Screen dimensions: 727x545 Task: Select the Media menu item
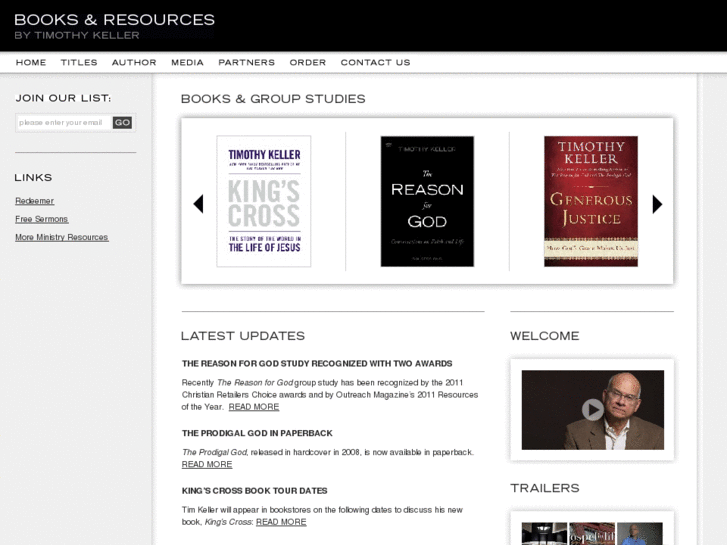pos(187,63)
